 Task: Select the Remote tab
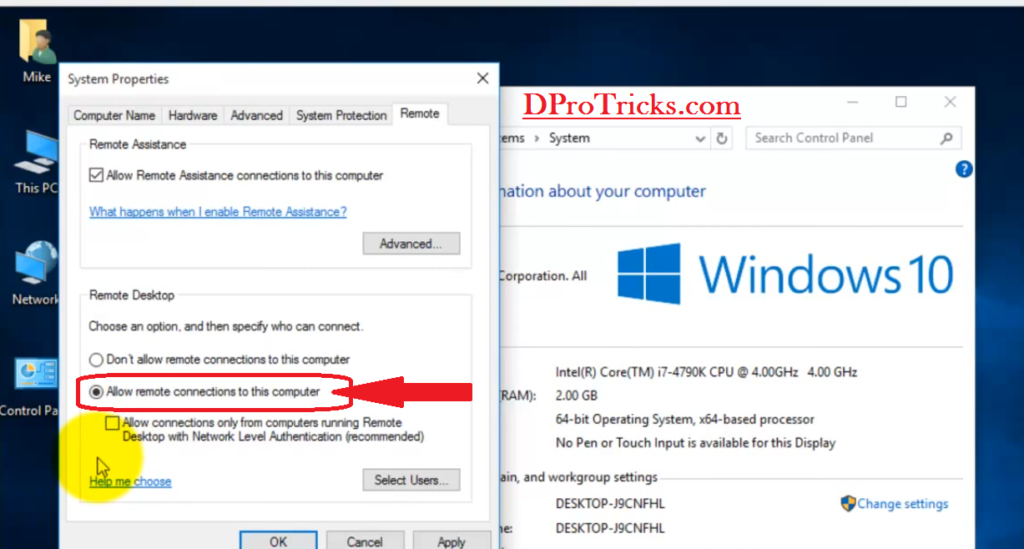pyautogui.click(x=419, y=114)
